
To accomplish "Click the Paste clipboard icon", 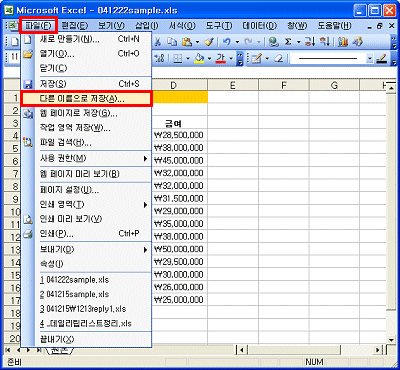I will pyautogui.click(x=186, y=42).
